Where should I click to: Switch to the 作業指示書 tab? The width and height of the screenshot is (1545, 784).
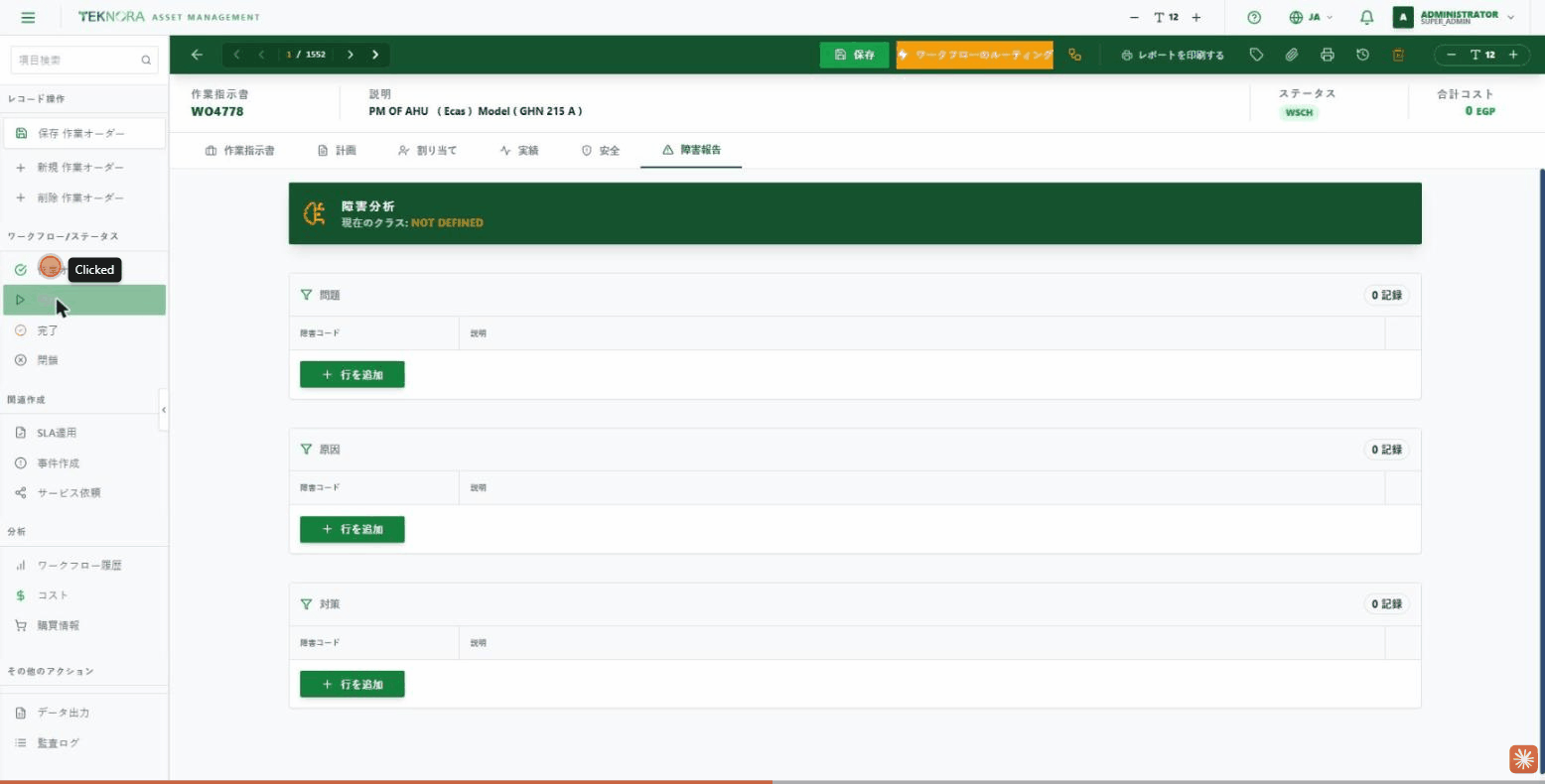click(x=239, y=151)
